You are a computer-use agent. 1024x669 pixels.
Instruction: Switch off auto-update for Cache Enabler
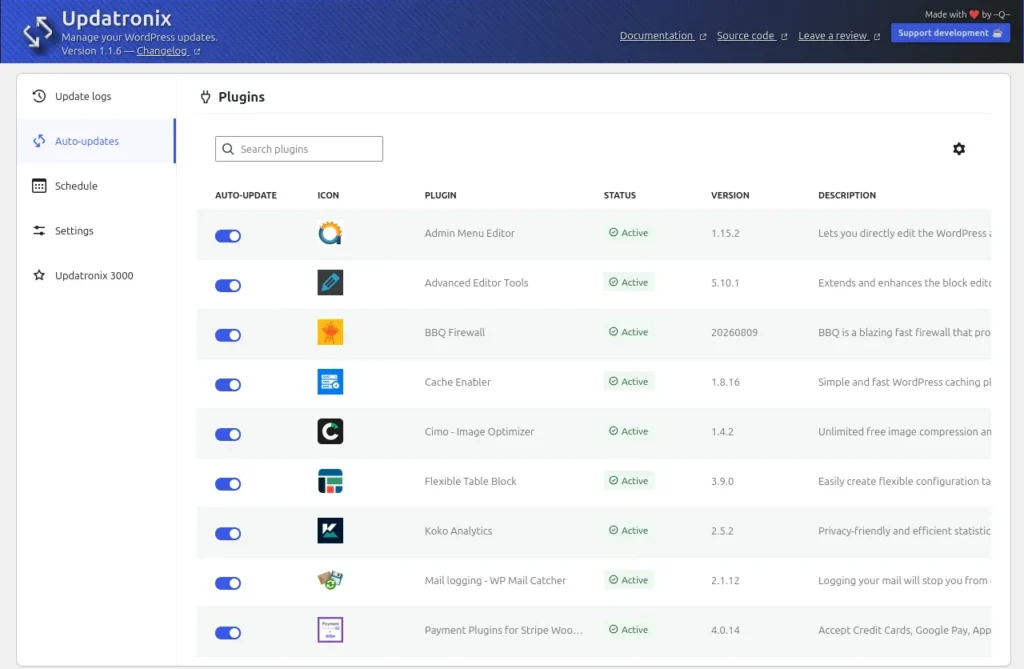(x=228, y=385)
